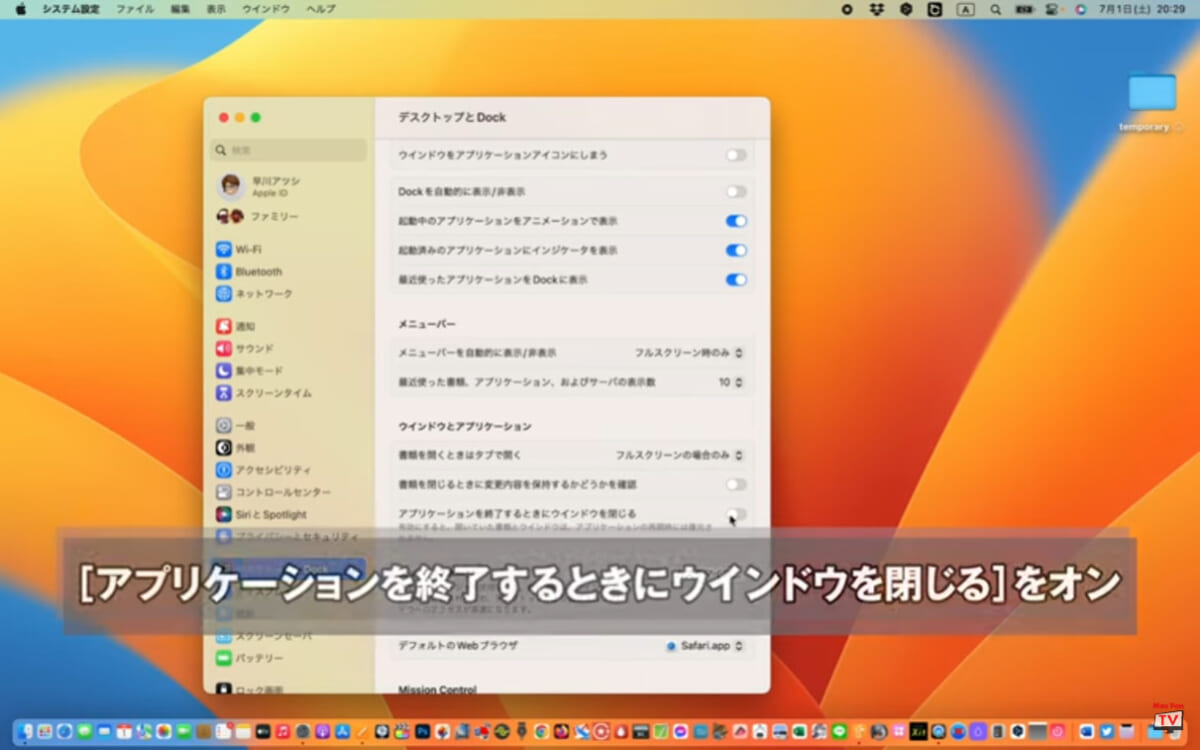Enable Dockを自動的に表示/非表示
This screenshot has width=1200, height=750.
(736, 191)
